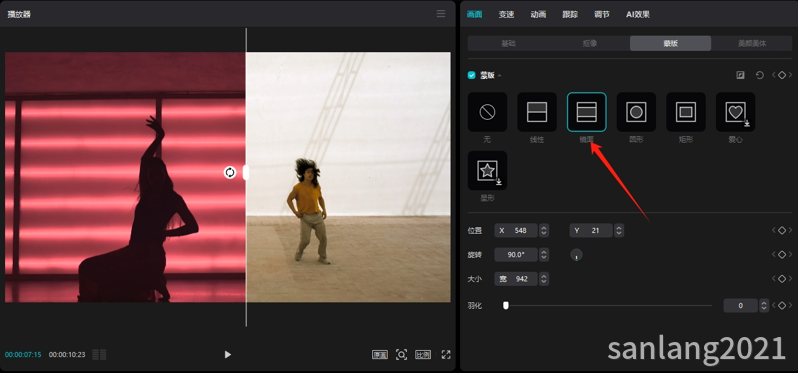
Task: Switch to the 美颜美体 beauty sub-tab
Action: [x=752, y=43]
